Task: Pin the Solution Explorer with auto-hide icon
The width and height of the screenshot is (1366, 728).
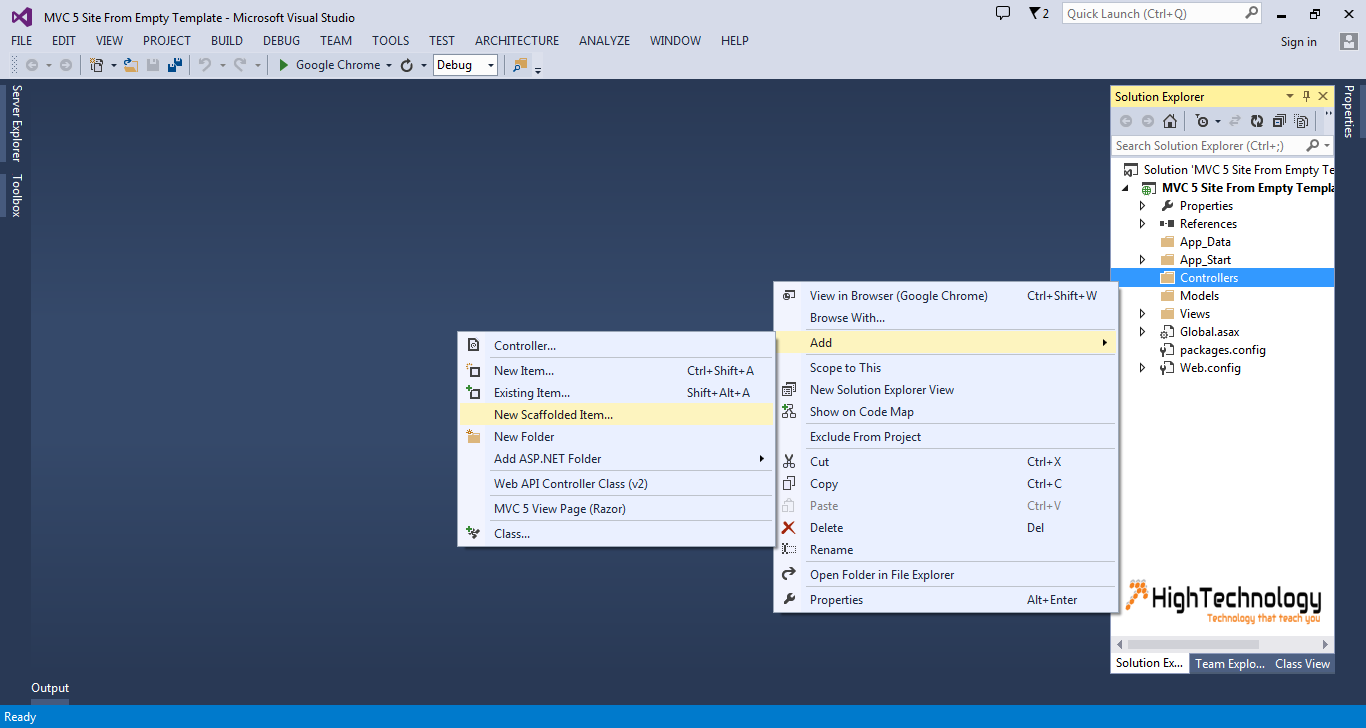Action: click(1306, 97)
